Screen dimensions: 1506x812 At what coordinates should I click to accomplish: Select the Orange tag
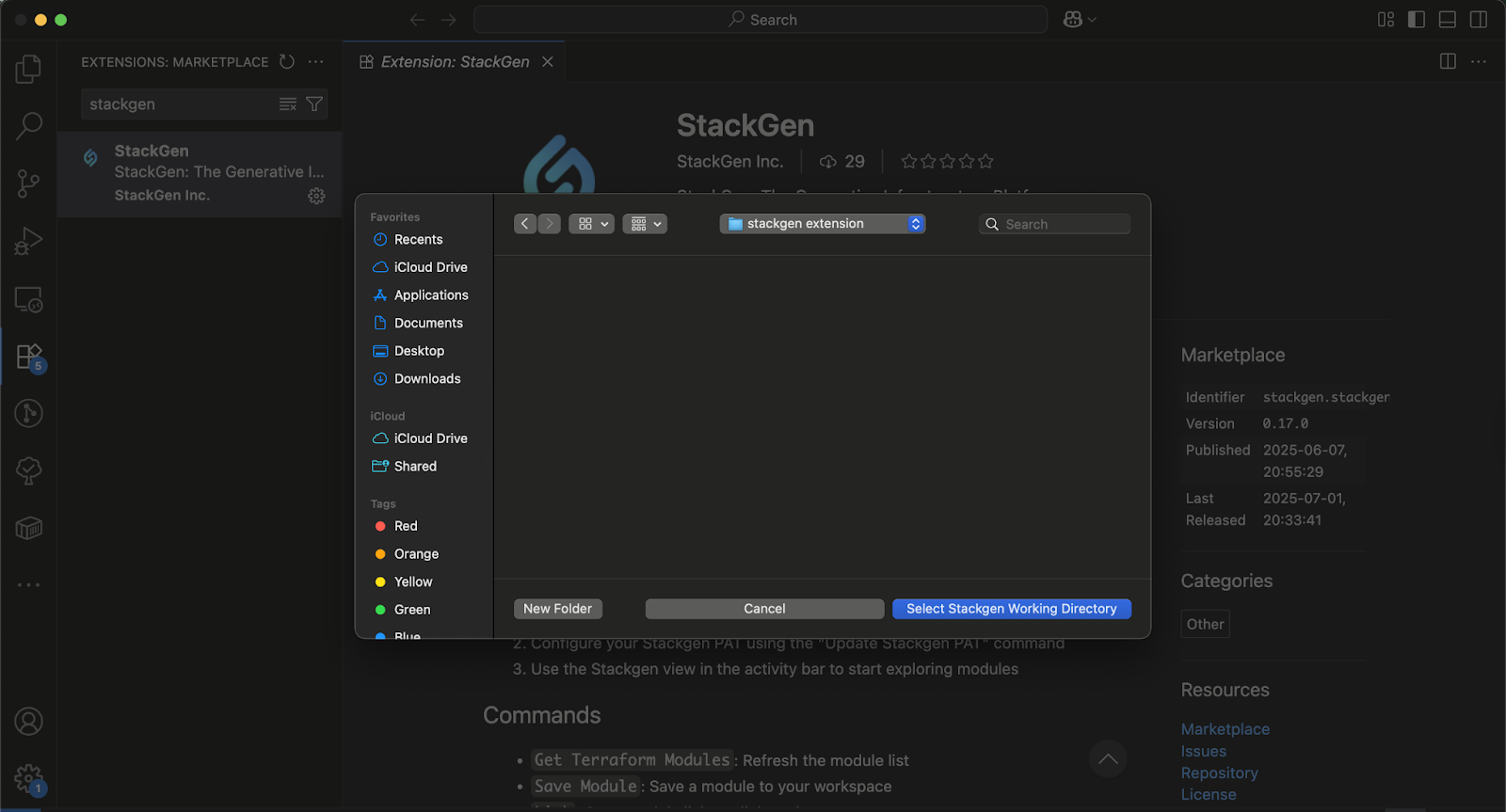tap(407, 554)
